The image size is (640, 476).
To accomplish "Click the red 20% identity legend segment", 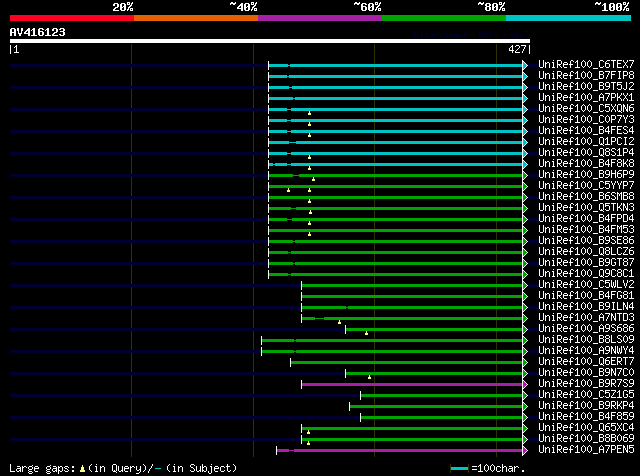I will pos(72,18).
